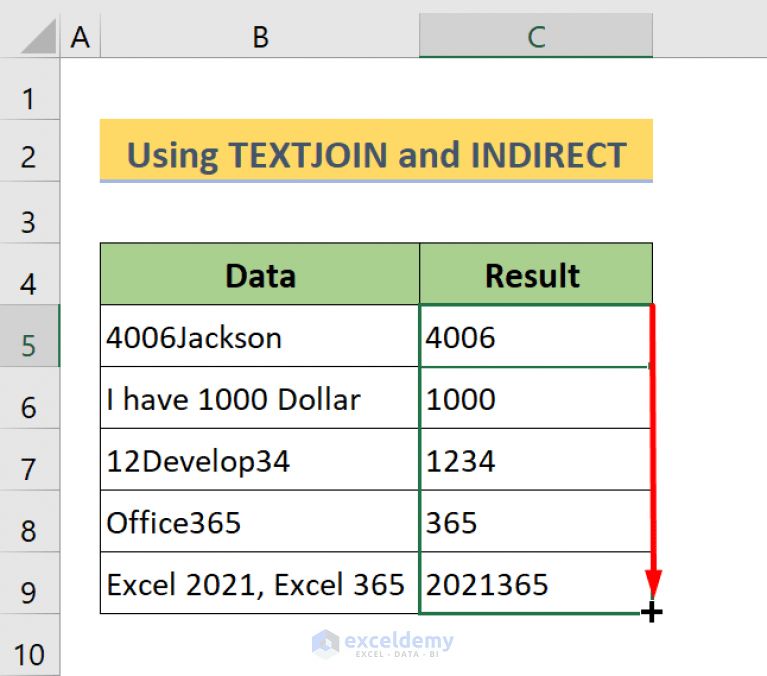Select row 9 header
The image size is (767, 676).
click(x=29, y=583)
